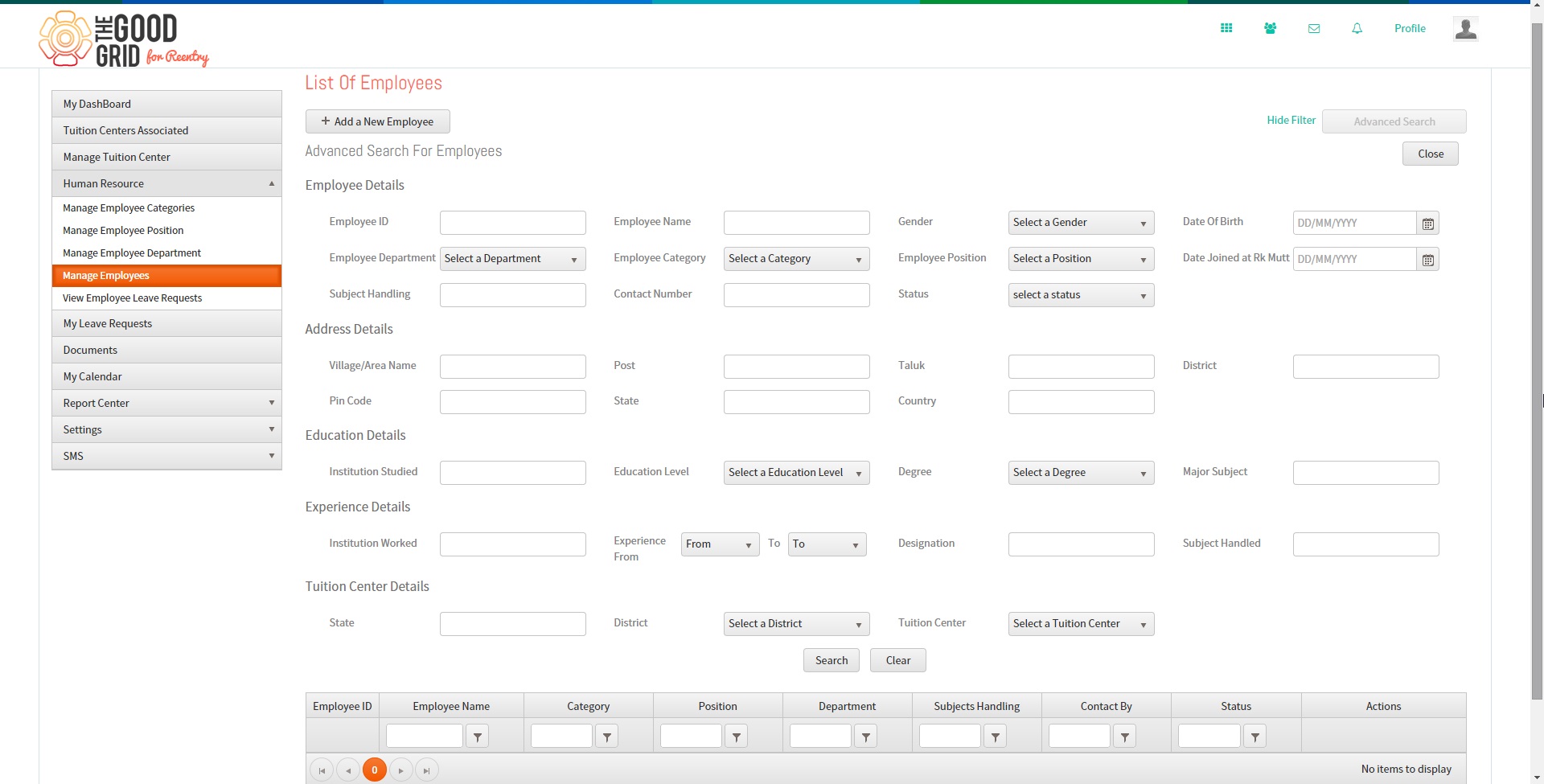
Task: Click the Hide Filter link
Action: click(1291, 120)
